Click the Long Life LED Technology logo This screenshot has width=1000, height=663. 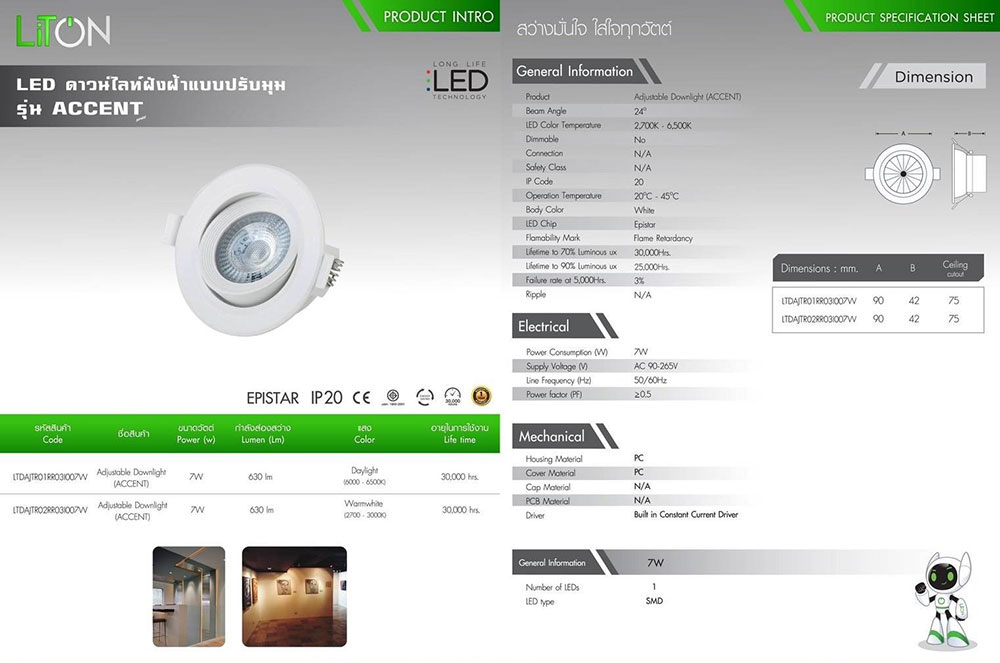tap(457, 81)
